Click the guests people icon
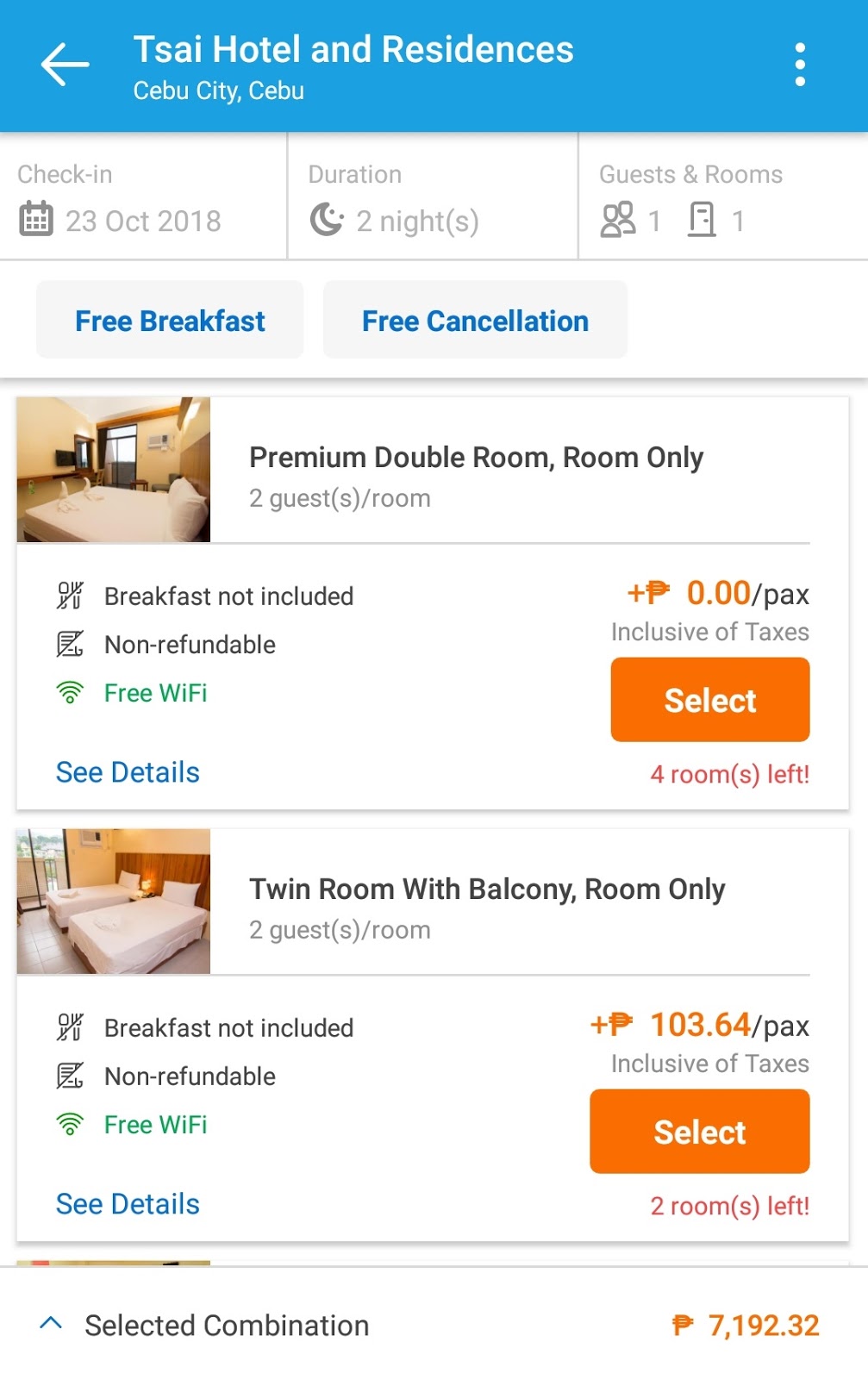 pyautogui.click(x=618, y=220)
